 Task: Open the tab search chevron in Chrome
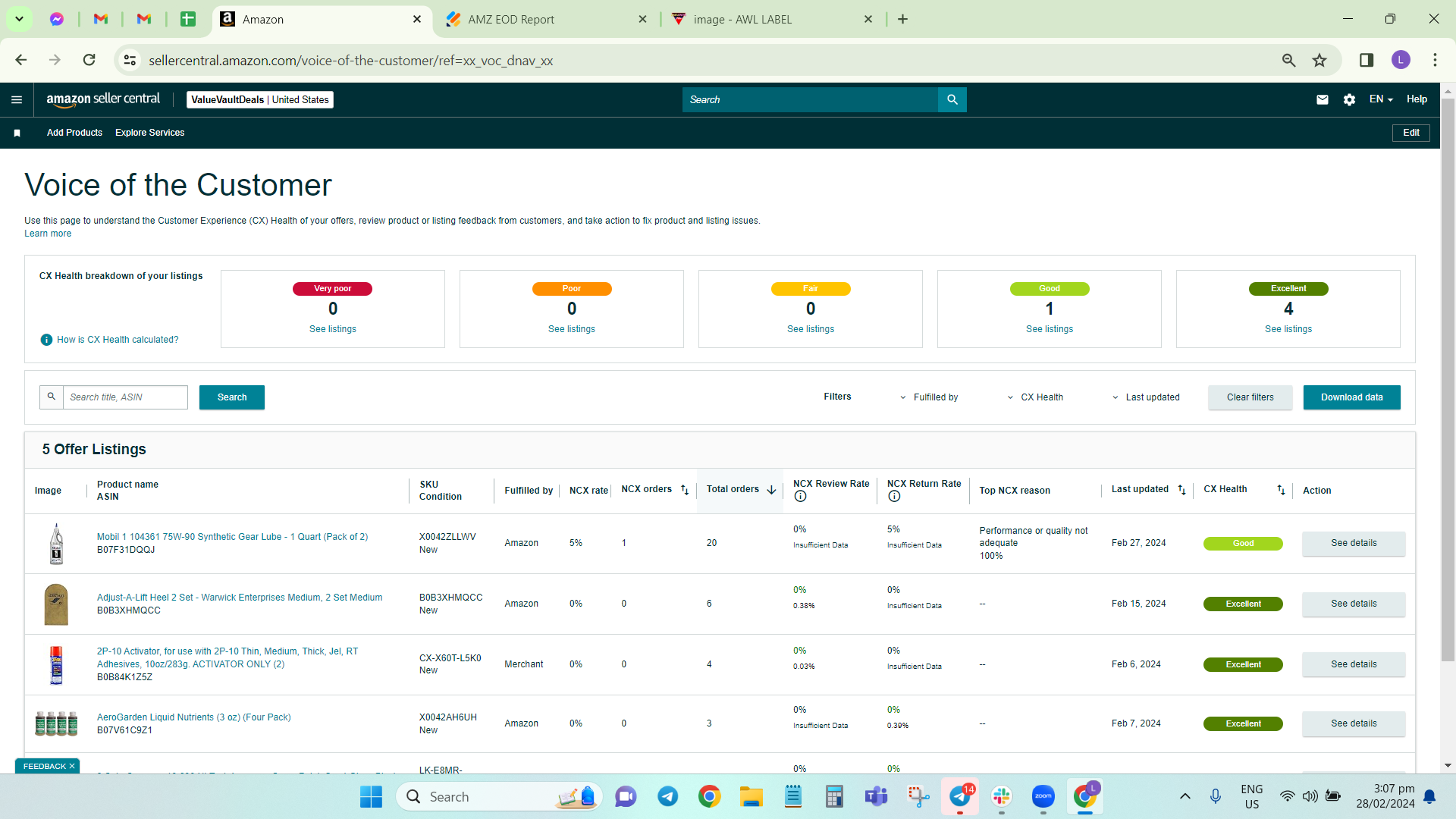19,19
